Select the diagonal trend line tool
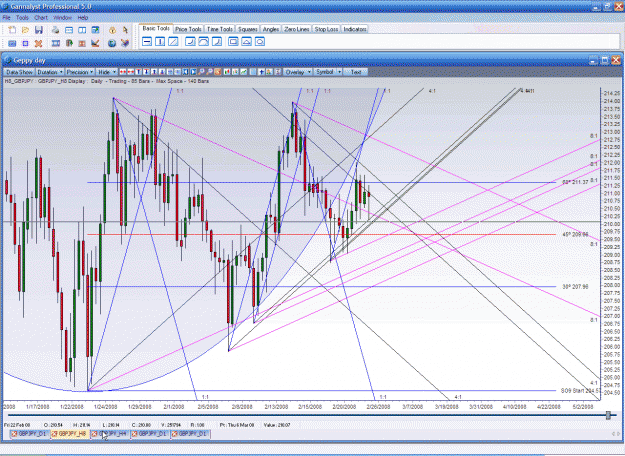 click(x=173, y=41)
